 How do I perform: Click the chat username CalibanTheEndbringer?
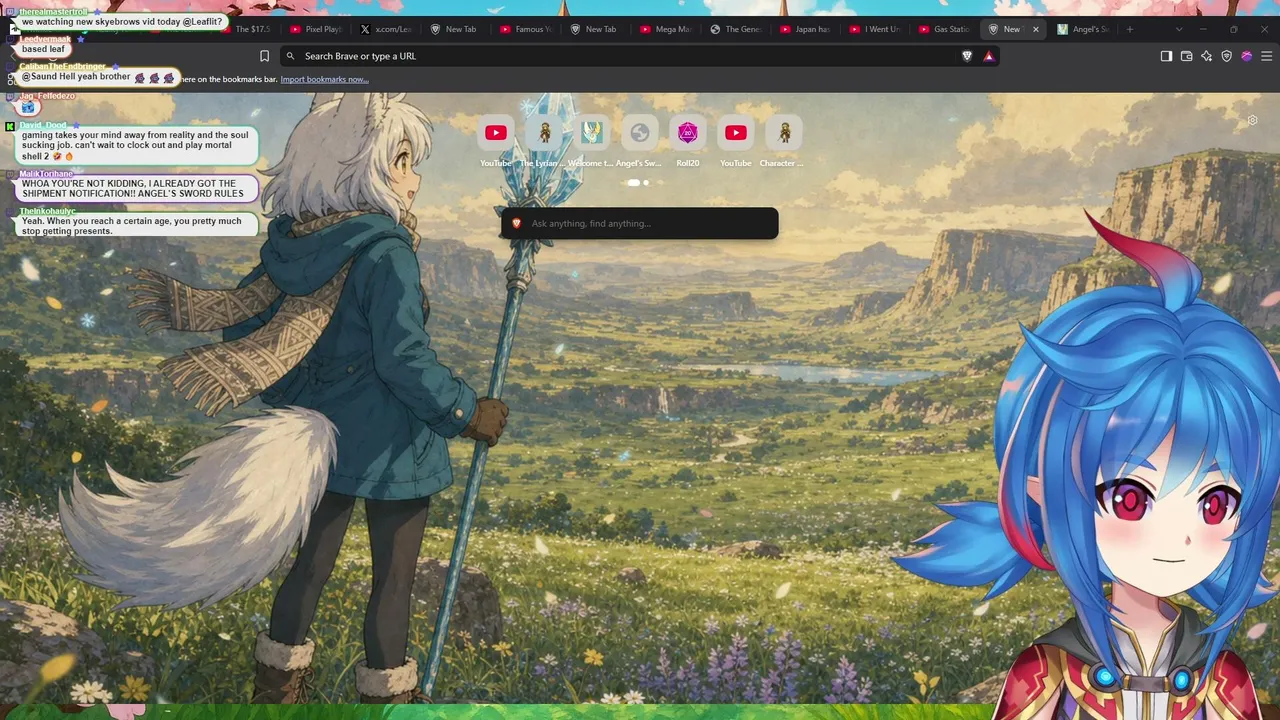[x=62, y=66]
